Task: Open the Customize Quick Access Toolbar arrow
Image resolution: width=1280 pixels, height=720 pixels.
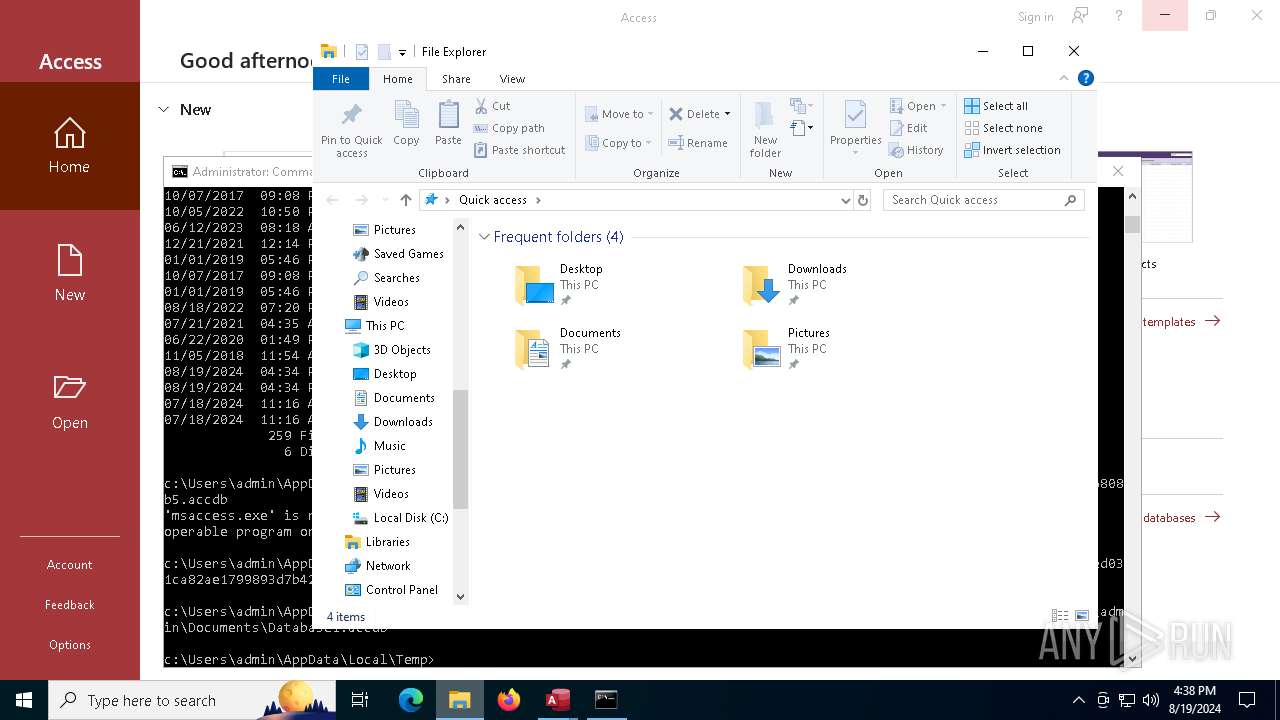Action: [x=402, y=53]
